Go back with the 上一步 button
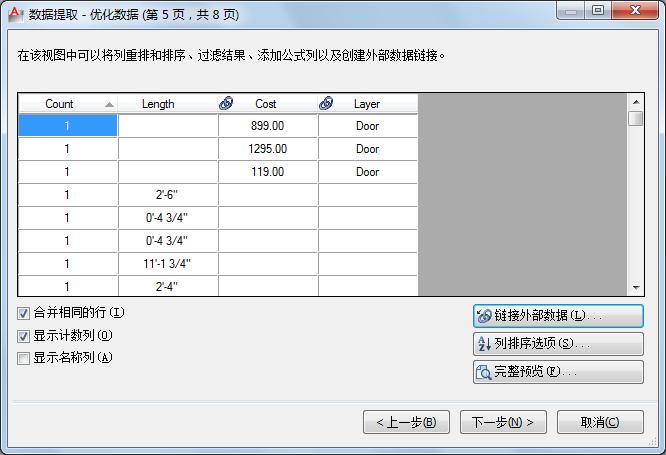The height and width of the screenshot is (455, 666). (x=406, y=422)
